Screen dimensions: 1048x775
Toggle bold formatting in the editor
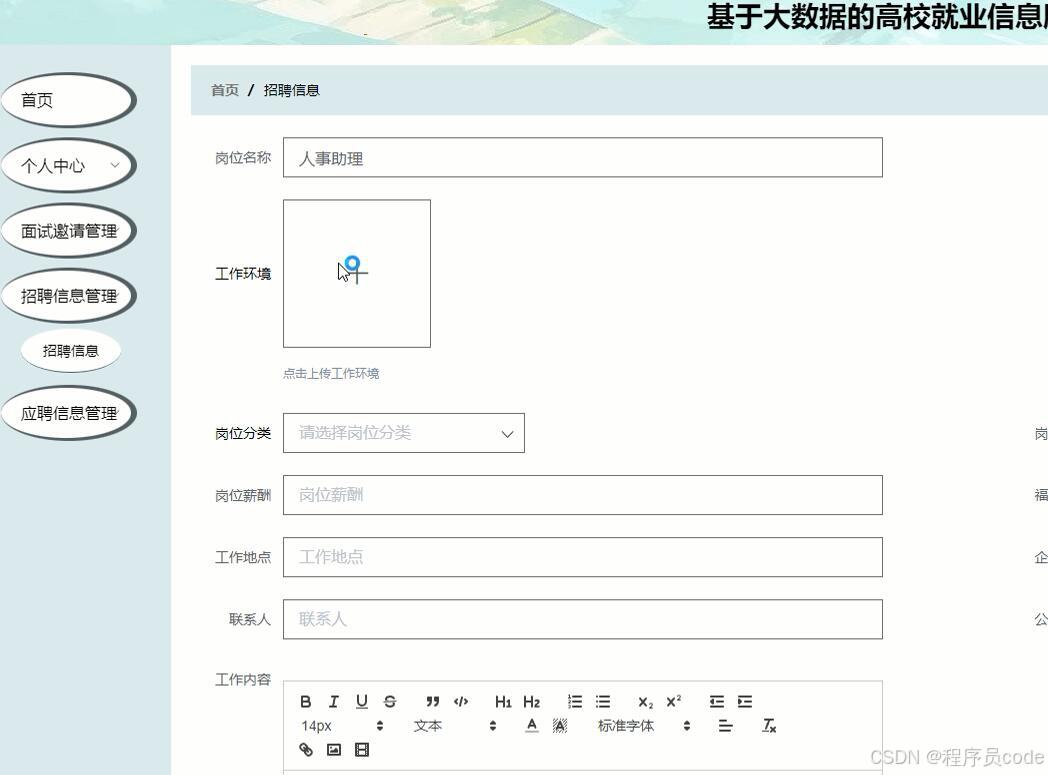point(306,701)
